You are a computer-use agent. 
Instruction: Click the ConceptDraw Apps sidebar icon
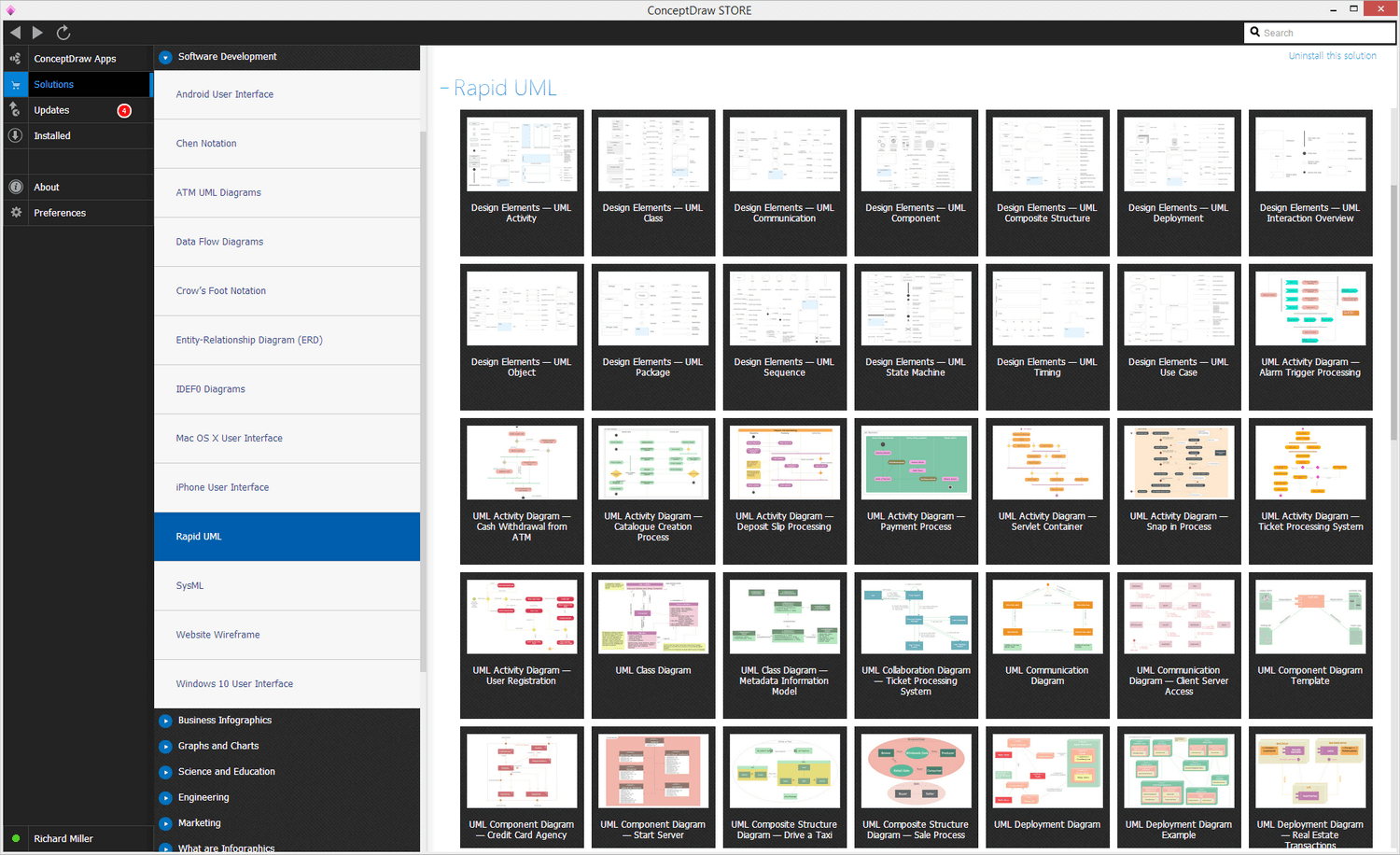[x=15, y=59]
